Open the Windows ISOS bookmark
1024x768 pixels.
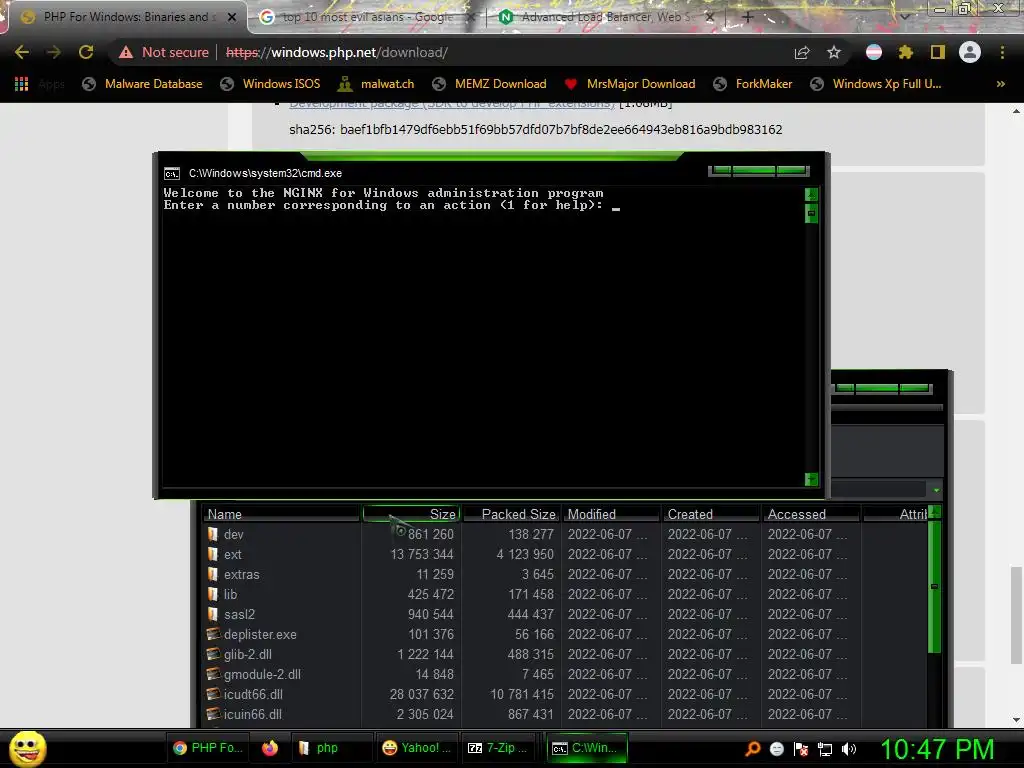270,84
